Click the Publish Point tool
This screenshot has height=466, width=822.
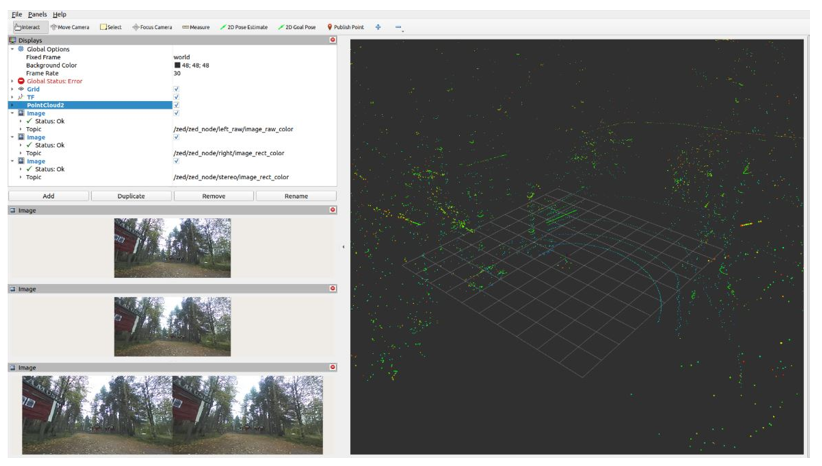346,27
